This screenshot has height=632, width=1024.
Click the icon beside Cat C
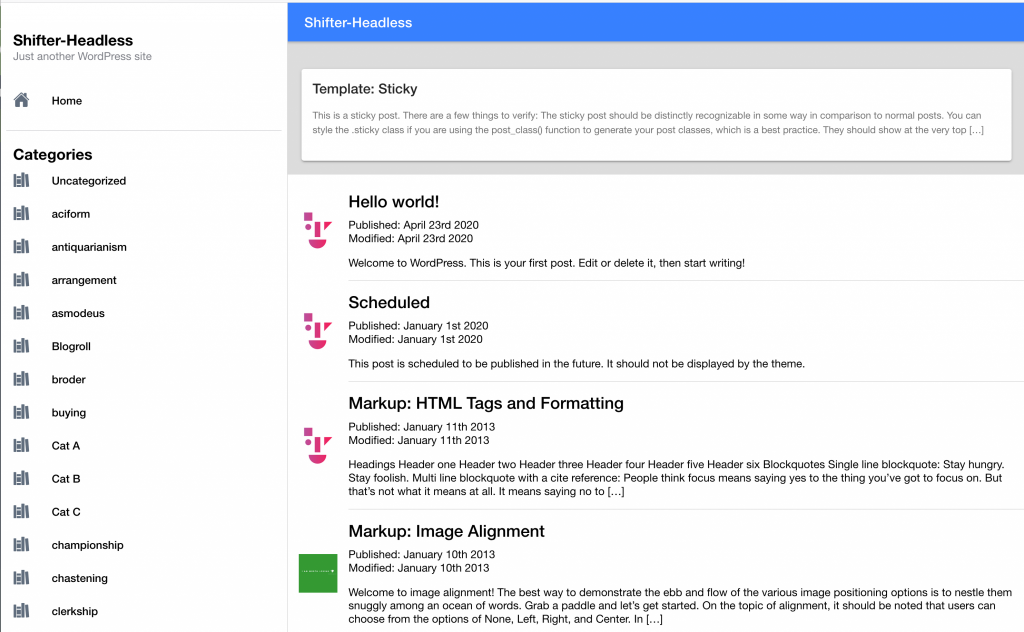coord(22,511)
